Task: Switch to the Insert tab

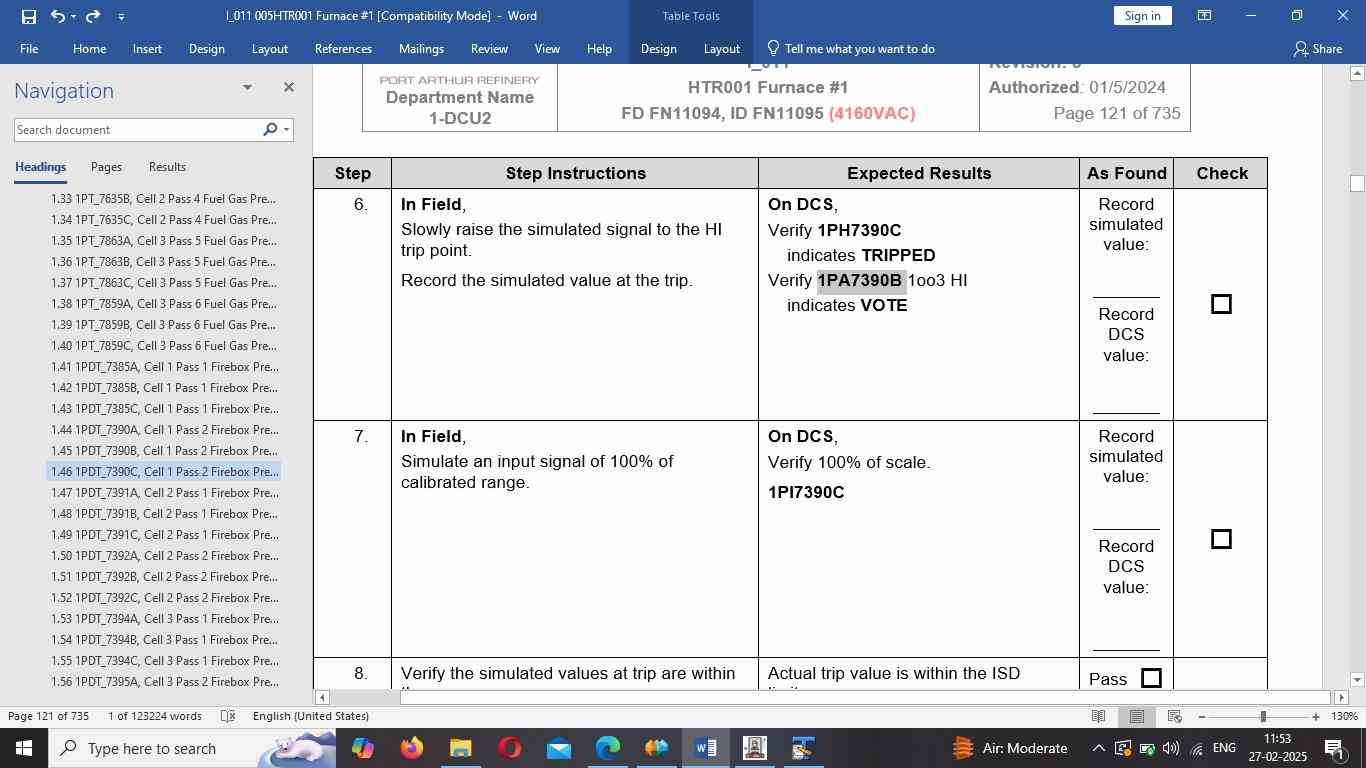Action: pyautogui.click(x=147, y=48)
